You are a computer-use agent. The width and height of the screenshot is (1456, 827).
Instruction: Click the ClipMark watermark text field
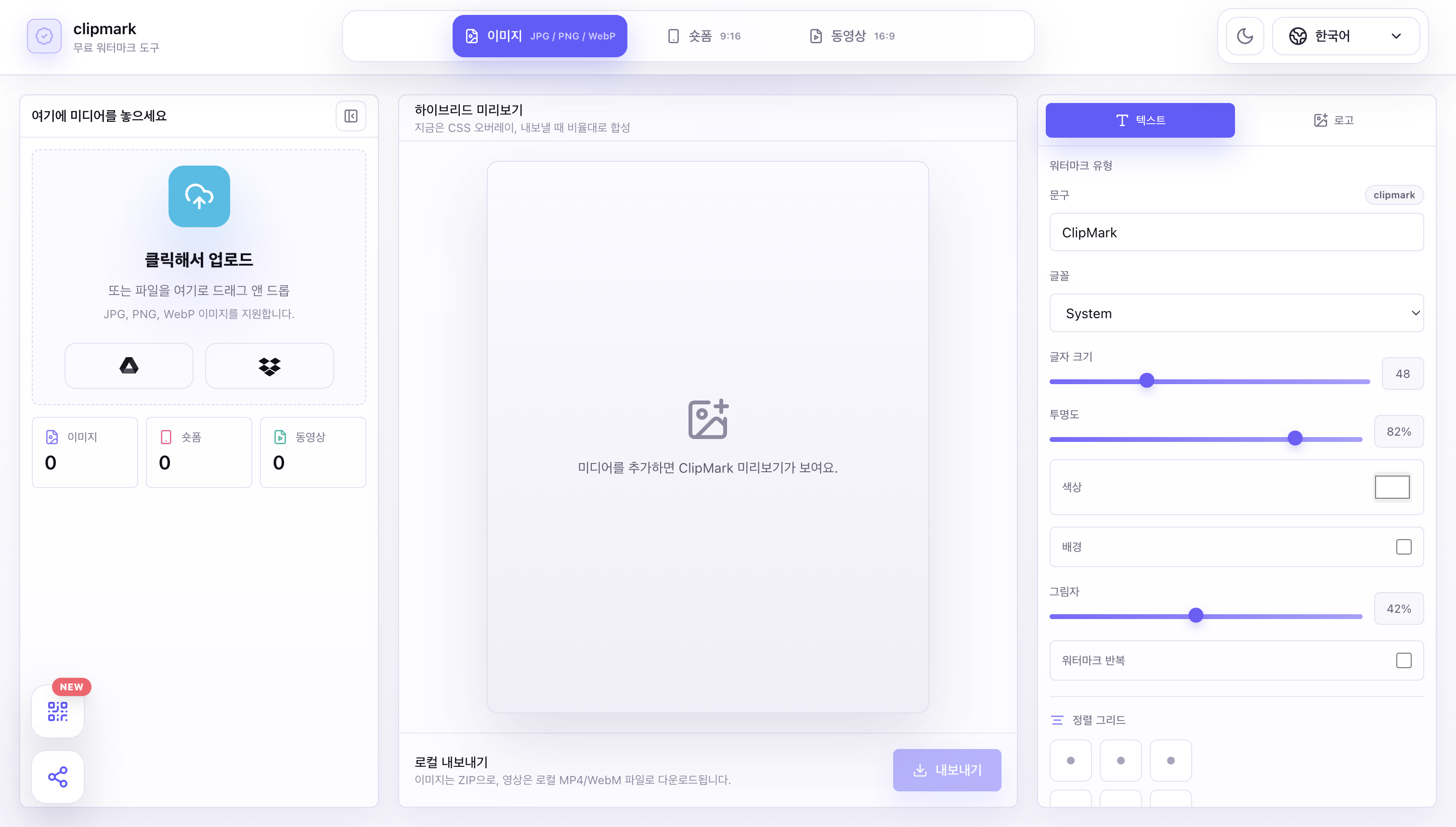[x=1237, y=233]
